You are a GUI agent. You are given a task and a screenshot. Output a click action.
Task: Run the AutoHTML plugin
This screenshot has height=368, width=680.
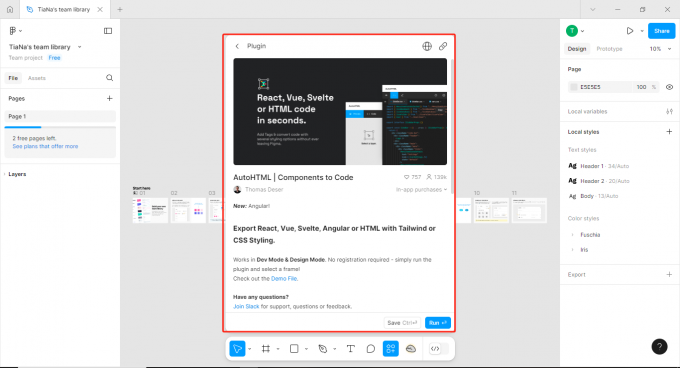[x=438, y=323]
